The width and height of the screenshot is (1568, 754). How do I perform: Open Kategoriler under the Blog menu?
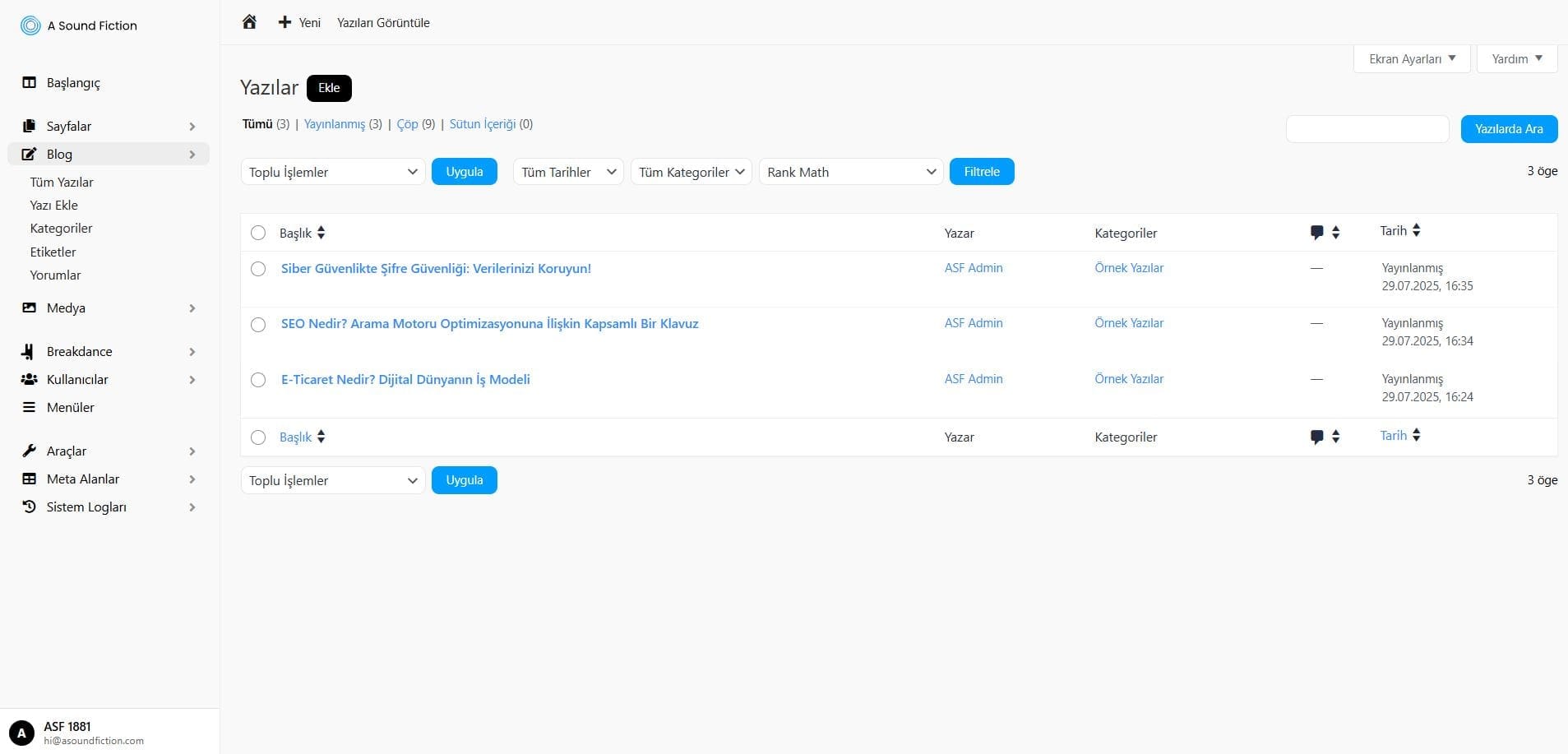point(61,228)
